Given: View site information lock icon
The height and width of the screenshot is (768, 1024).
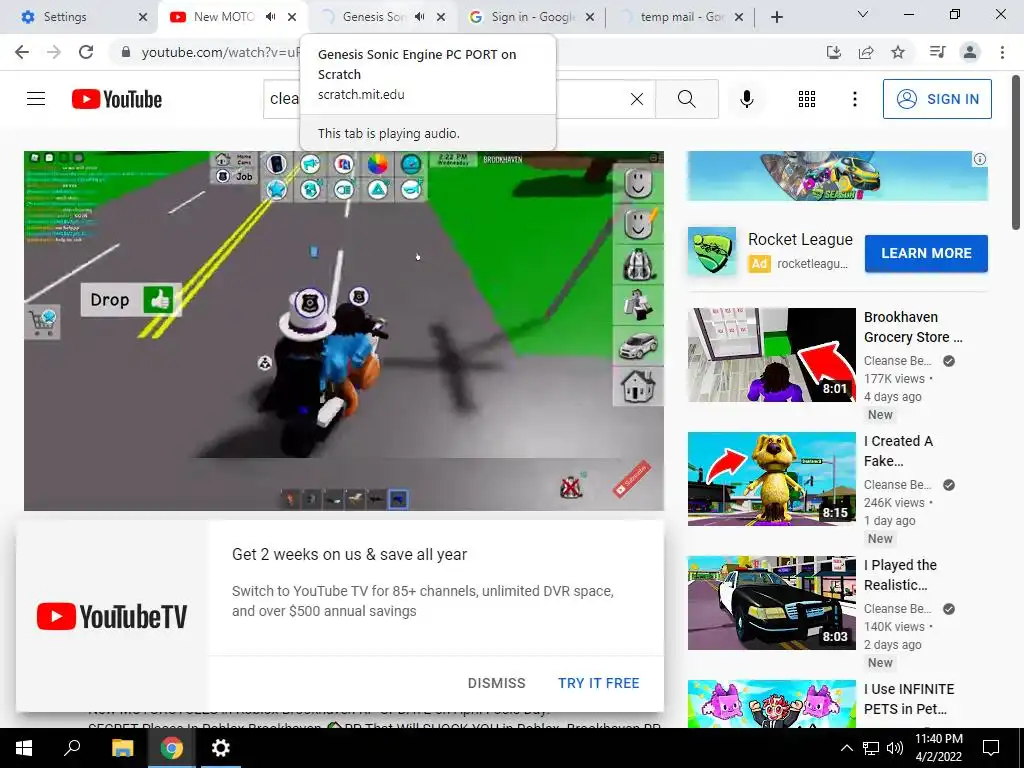Looking at the screenshot, I should (126, 52).
